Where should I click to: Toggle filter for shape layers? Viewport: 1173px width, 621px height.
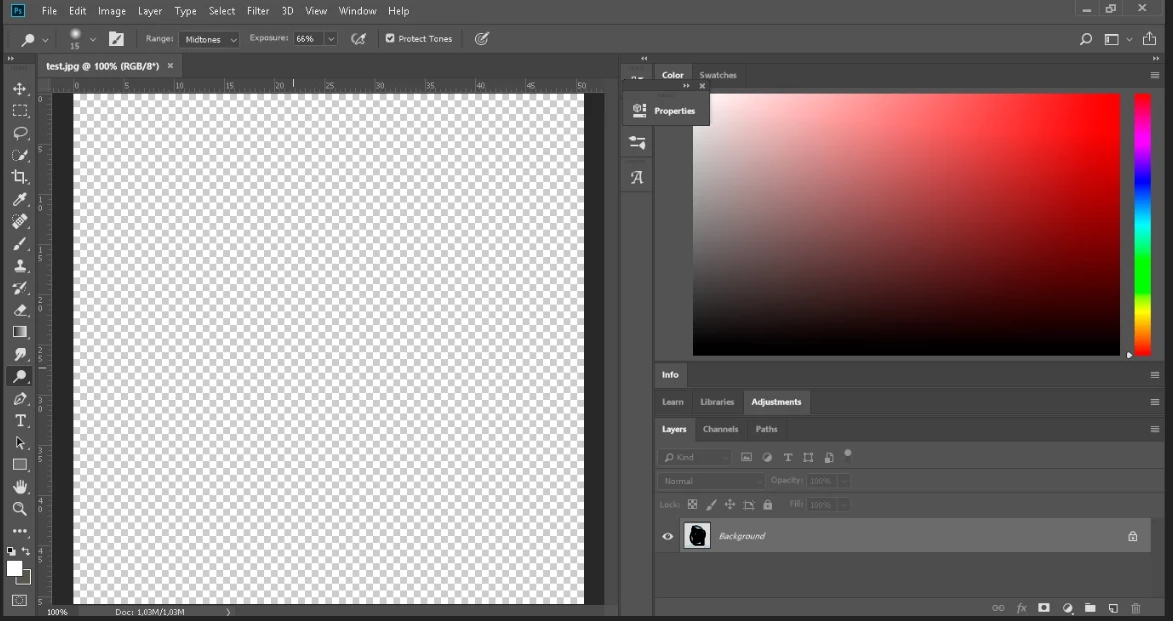pyautogui.click(x=808, y=457)
